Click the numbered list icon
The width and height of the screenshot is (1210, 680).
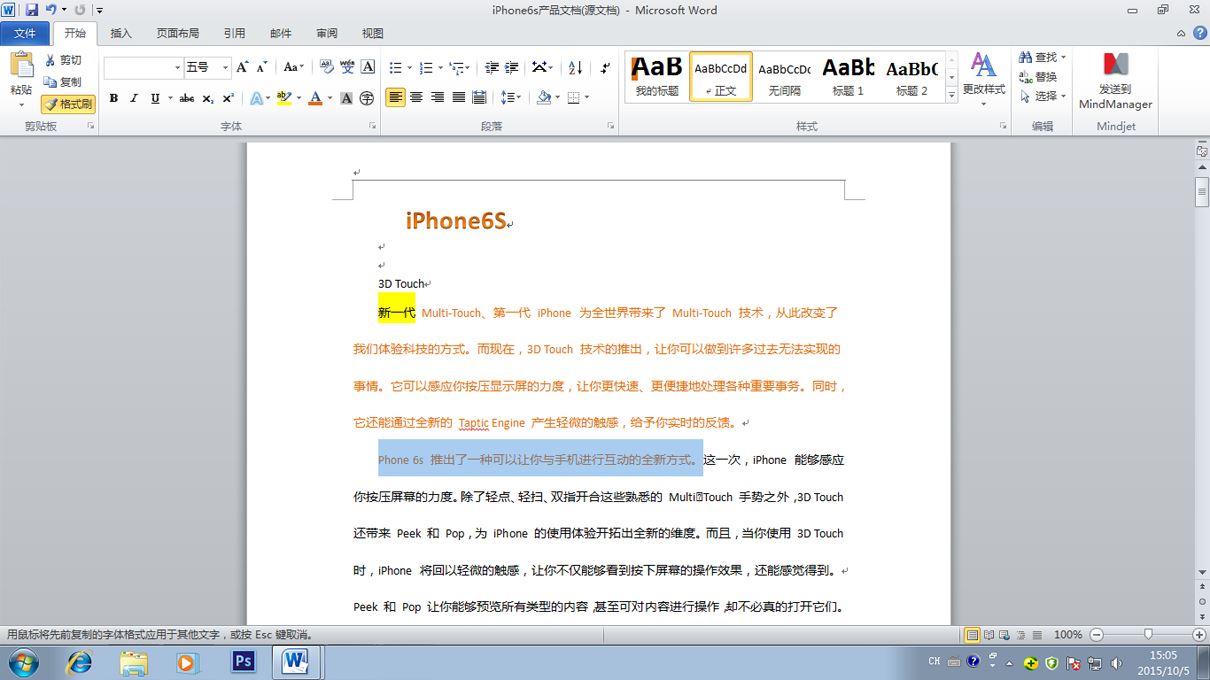click(426, 67)
